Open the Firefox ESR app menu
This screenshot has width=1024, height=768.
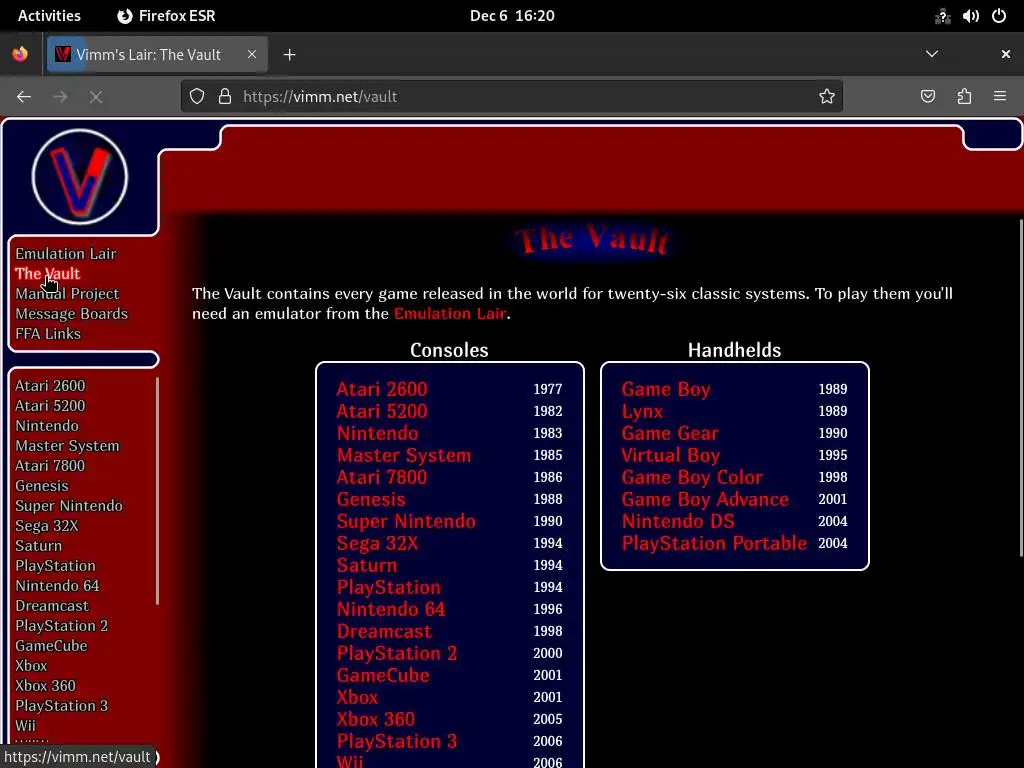pos(166,16)
